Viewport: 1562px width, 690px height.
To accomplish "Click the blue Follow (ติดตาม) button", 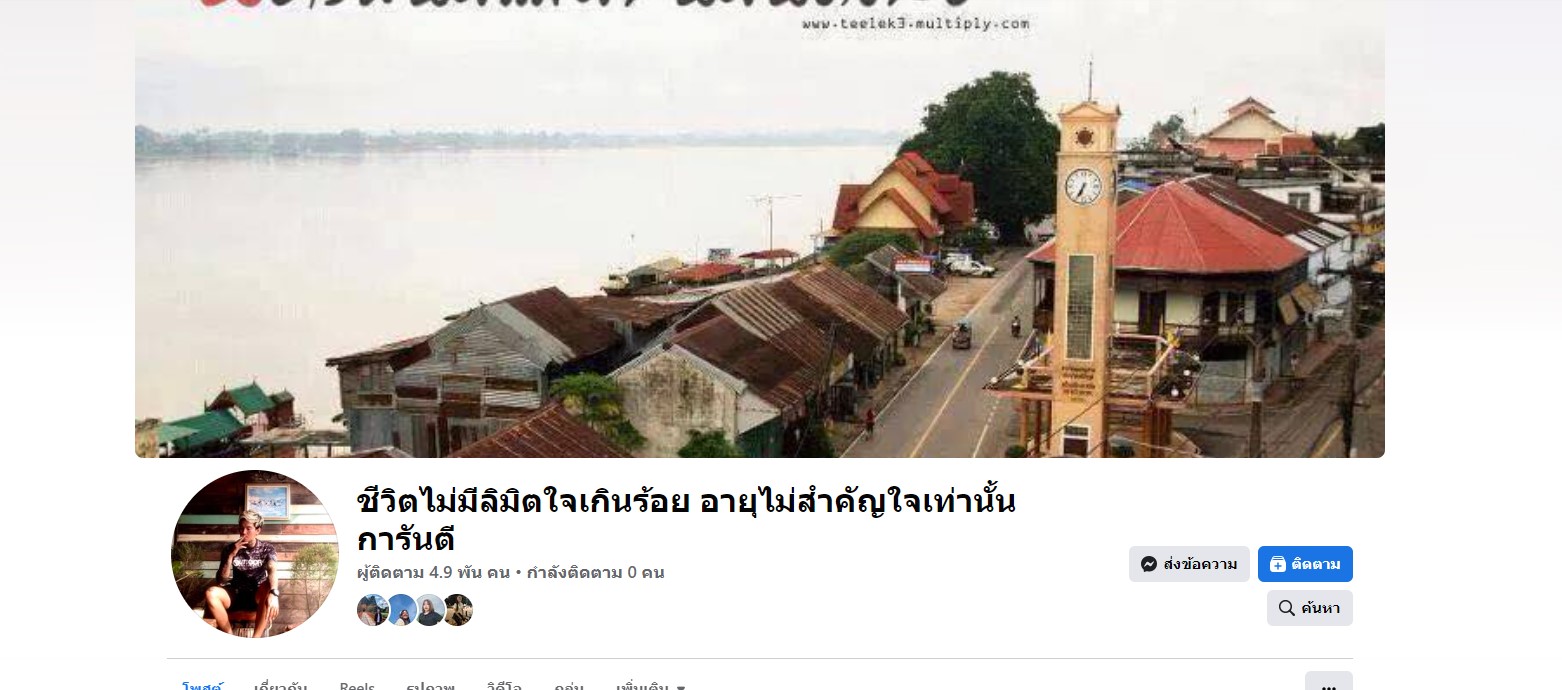I will 1305,564.
